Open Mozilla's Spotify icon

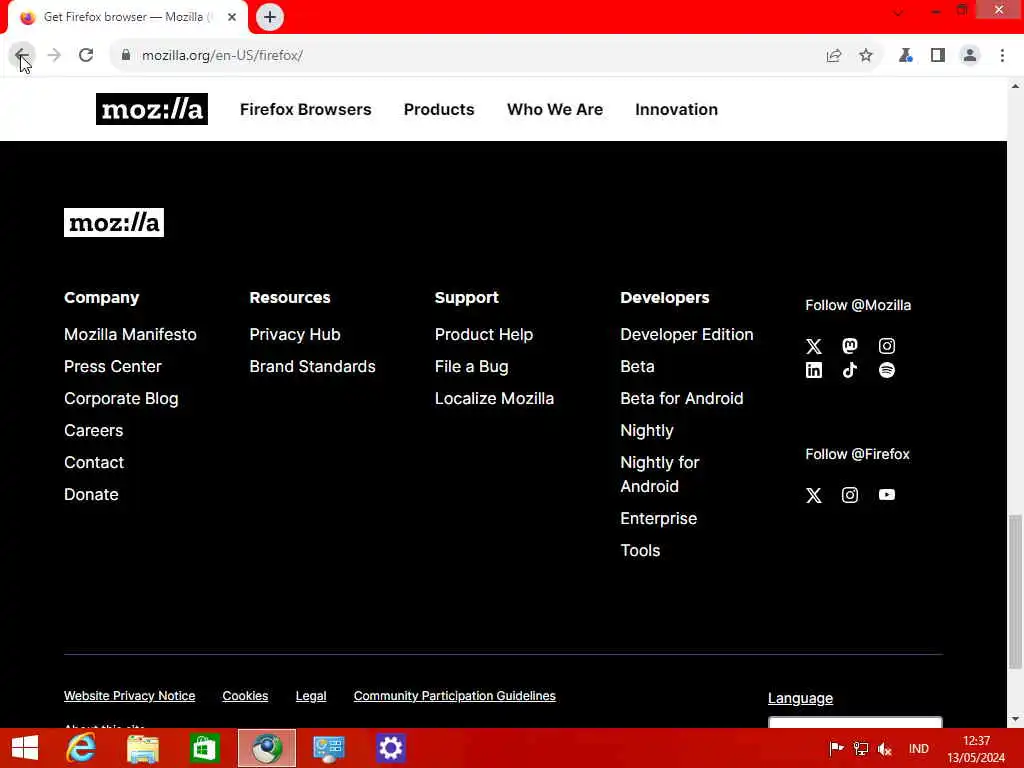coord(887,370)
